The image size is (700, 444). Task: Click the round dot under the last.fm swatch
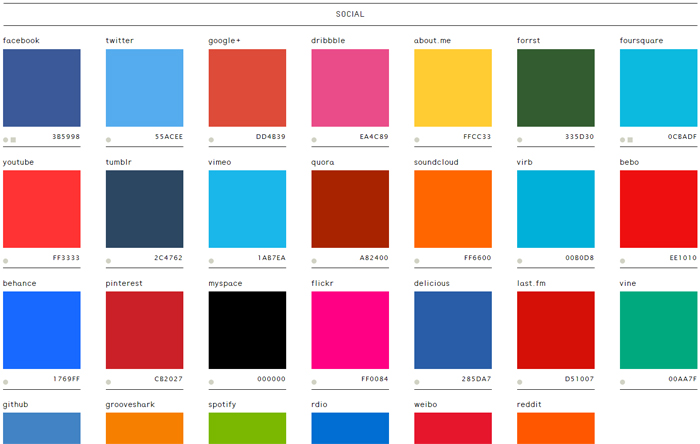[x=520, y=382]
